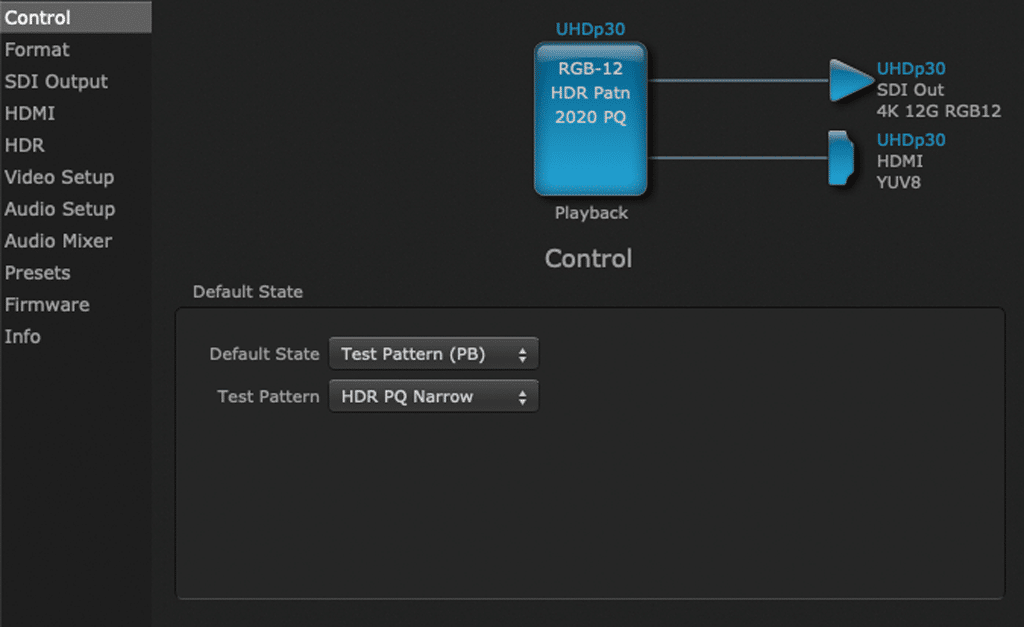Click the SDI Out 4K 12G RGB12 text
Viewport: 1024px width, 627px height.
[x=937, y=101]
